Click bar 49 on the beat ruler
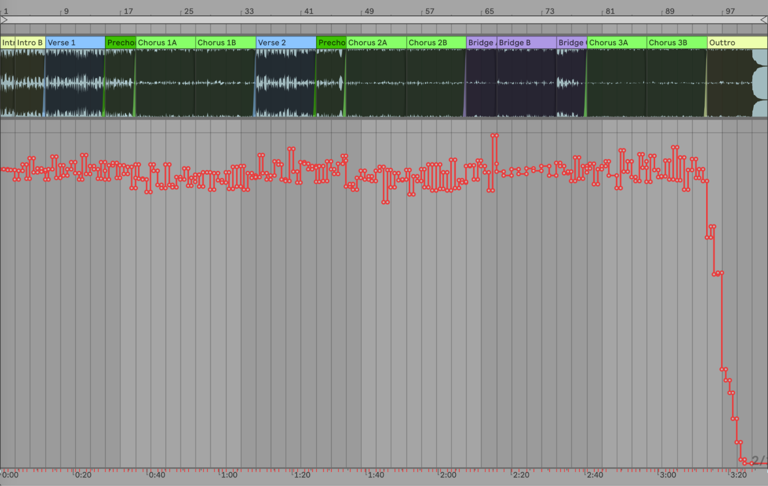Screen dimensions: 768x486 coord(368,10)
